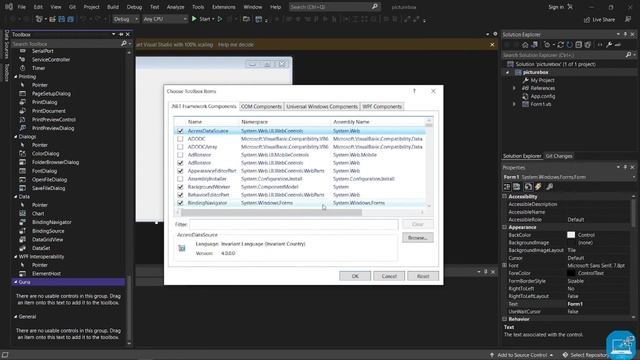The height and width of the screenshot is (360, 640).
Task: Collapse the WPF Interoperability group
Action: coord(16,257)
